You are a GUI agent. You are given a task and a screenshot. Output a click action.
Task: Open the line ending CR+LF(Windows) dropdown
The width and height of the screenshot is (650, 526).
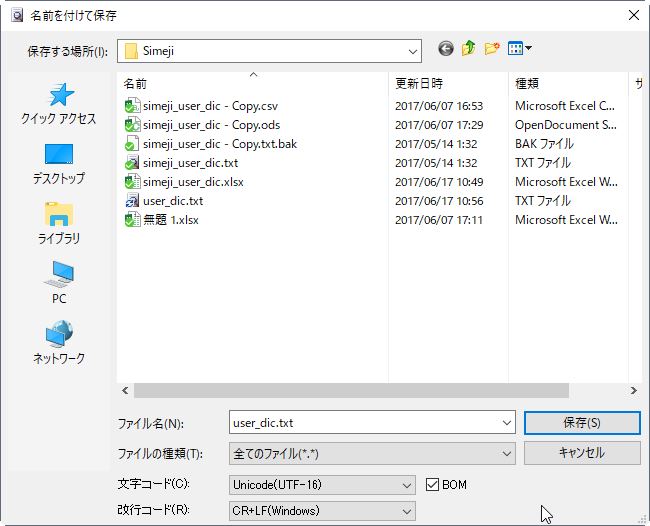pos(407,511)
